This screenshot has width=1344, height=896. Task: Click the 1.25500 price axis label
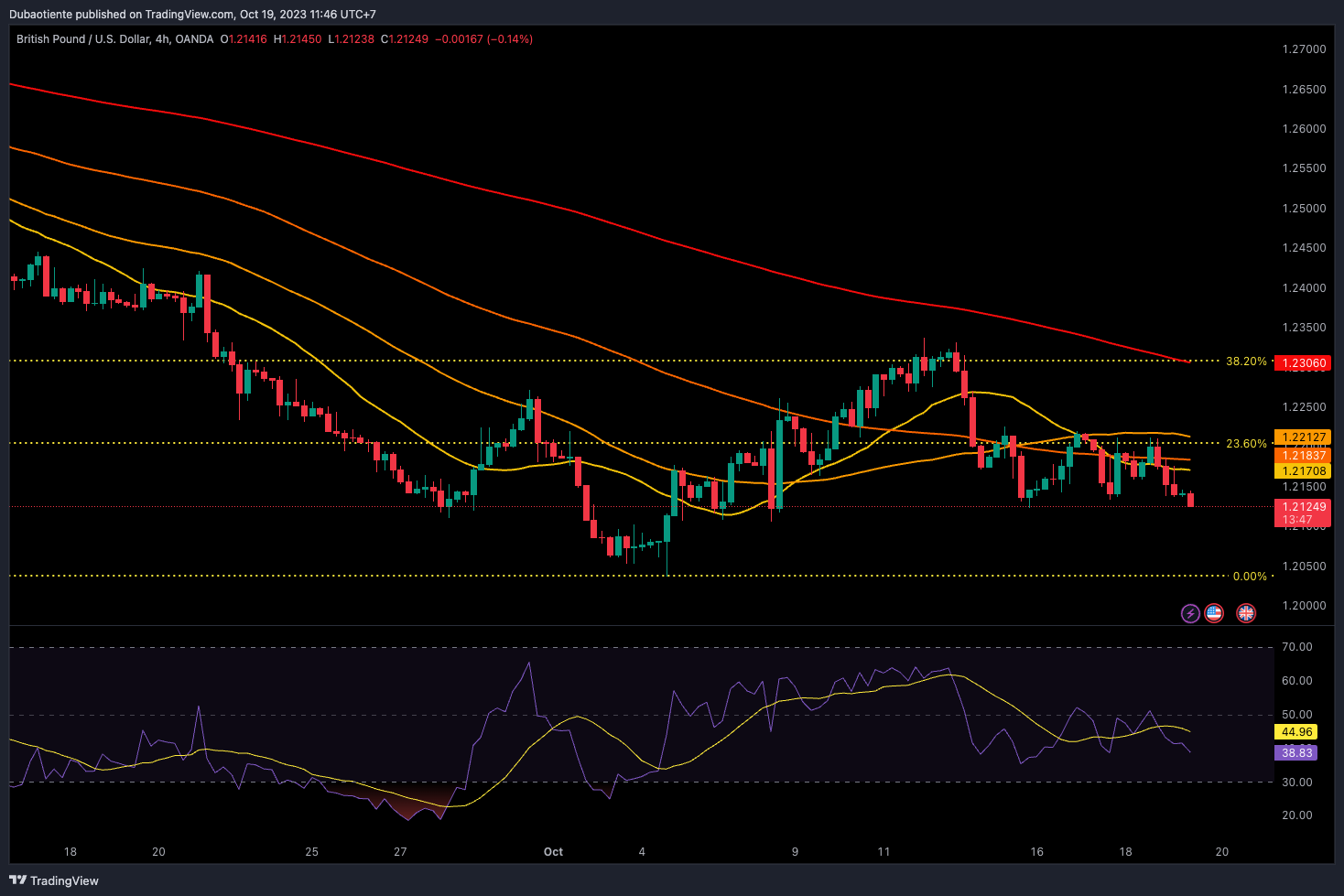pyautogui.click(x=1304, y=168)
